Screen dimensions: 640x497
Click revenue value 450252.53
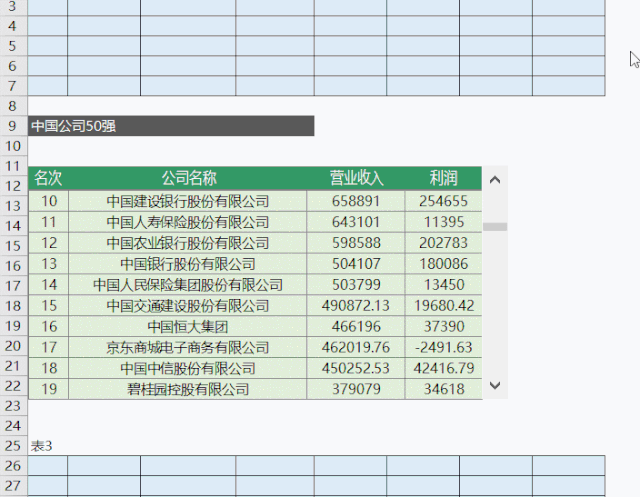pos(356,368)
